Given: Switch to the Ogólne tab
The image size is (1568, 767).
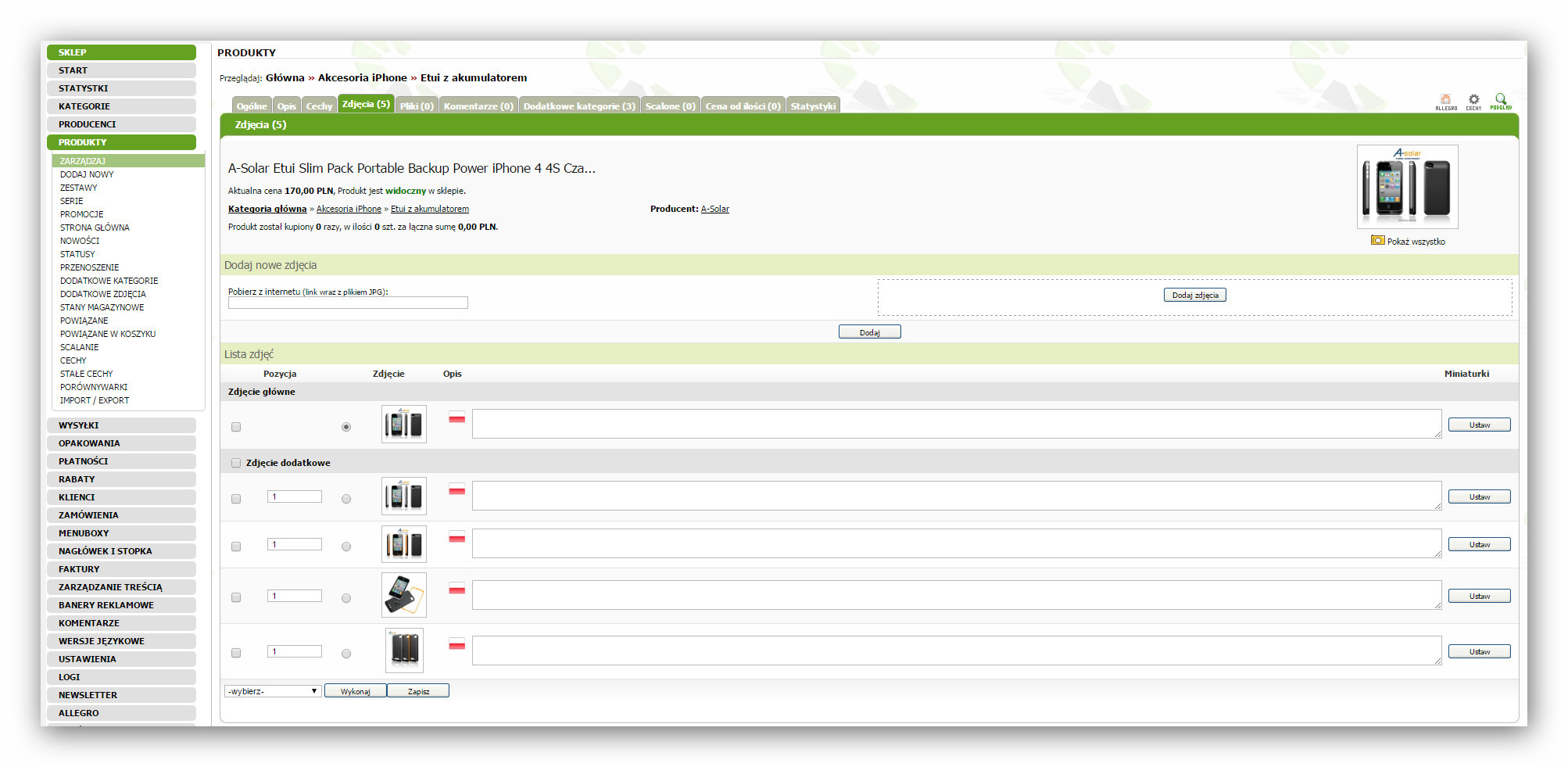Looking at the screenshot, I should (x=252, y=106).
